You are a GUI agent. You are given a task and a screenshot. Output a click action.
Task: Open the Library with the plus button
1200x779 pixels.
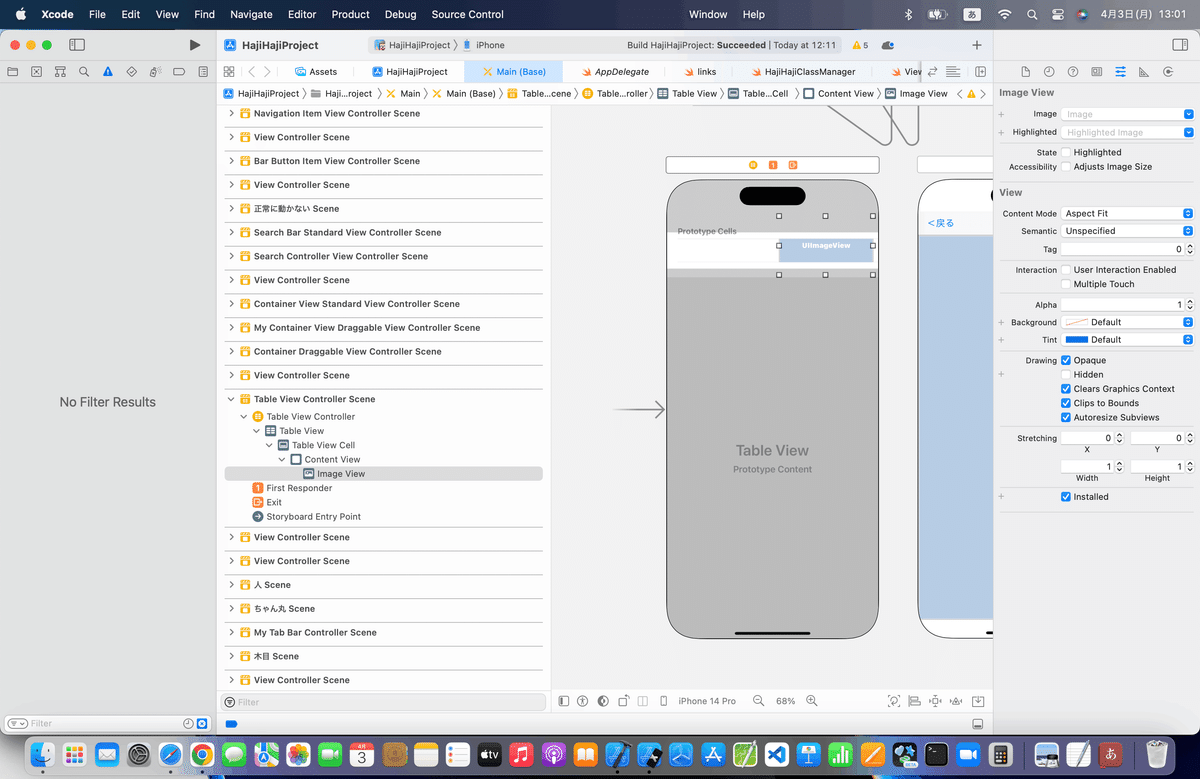click(977, 45)
